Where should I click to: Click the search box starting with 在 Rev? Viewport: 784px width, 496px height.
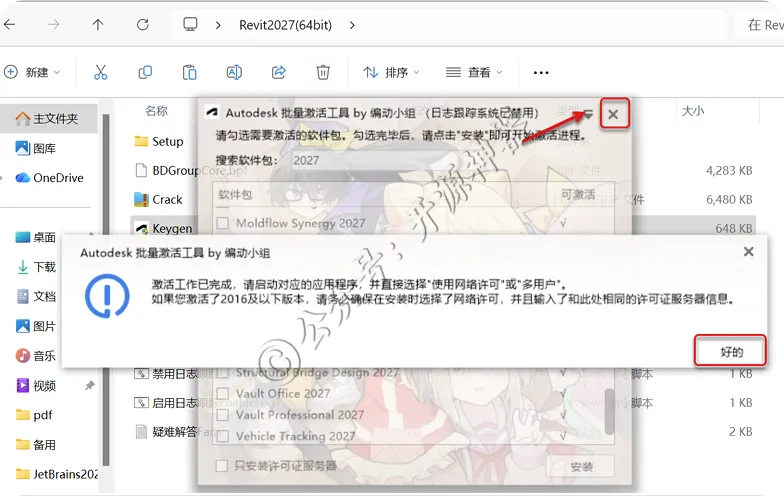click(x=759, y=24)
